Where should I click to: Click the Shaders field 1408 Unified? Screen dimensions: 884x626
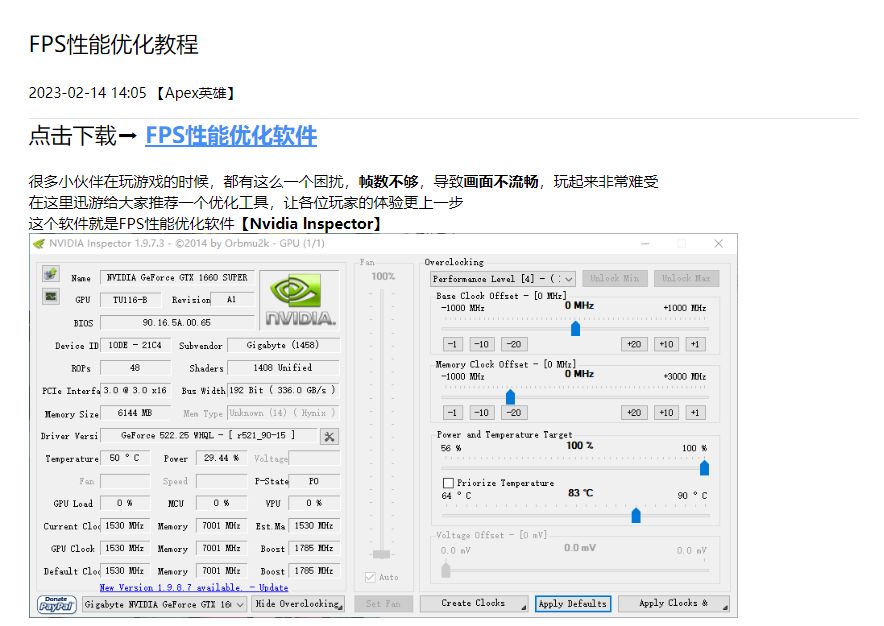[283, 368]
